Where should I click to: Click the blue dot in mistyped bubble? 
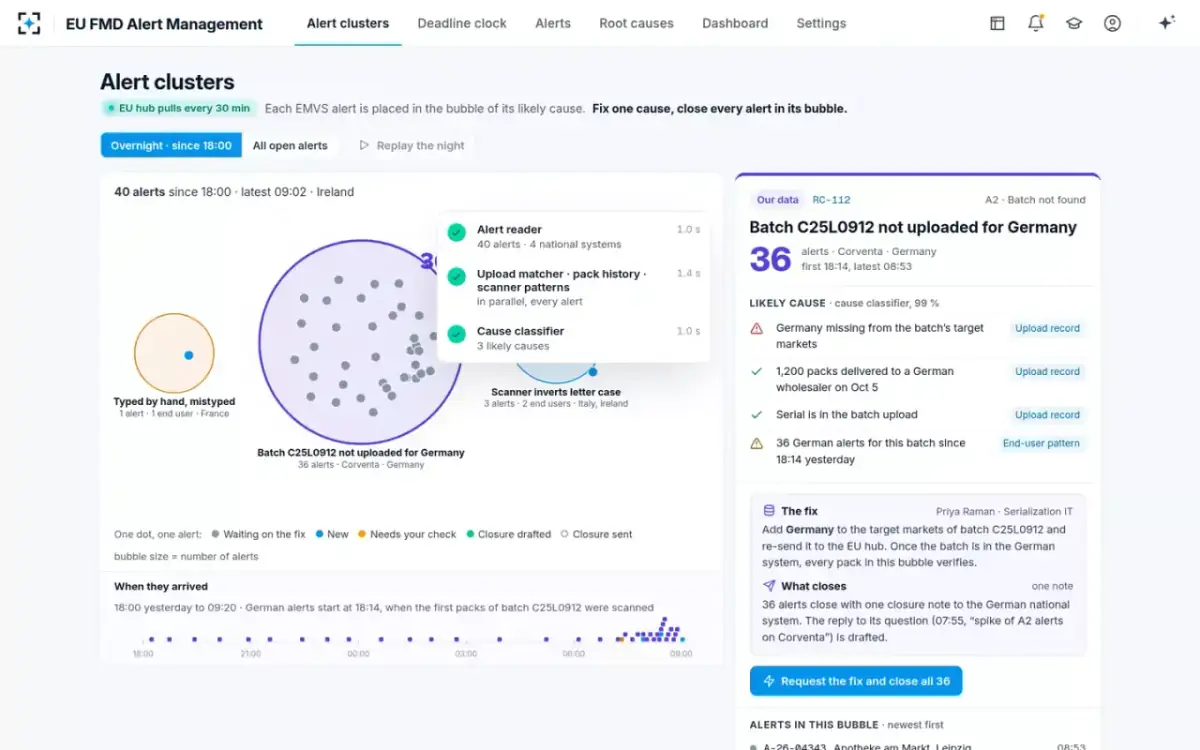coord(188,355)
